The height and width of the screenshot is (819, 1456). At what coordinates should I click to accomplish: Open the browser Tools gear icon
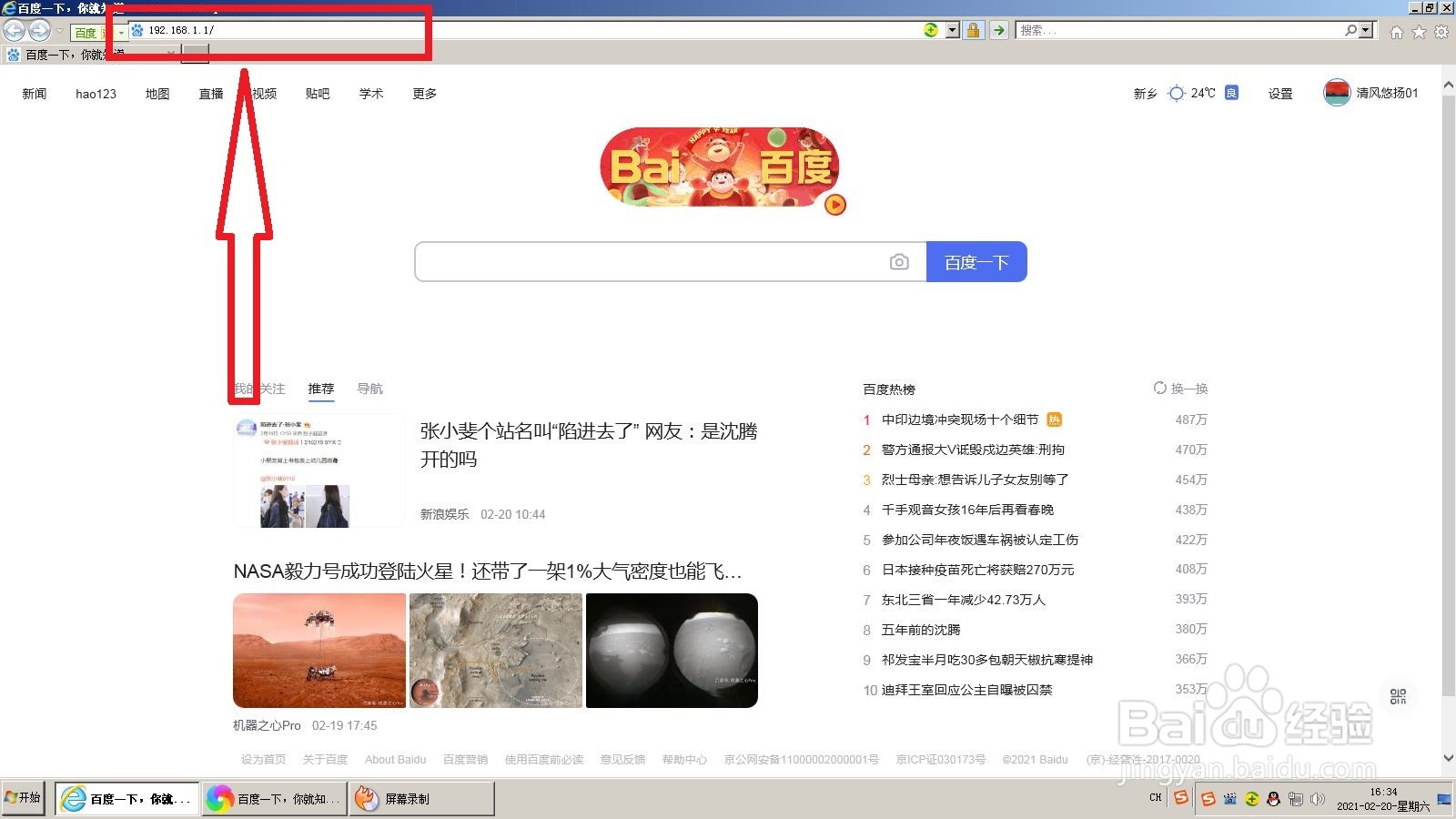(1441, 32)
